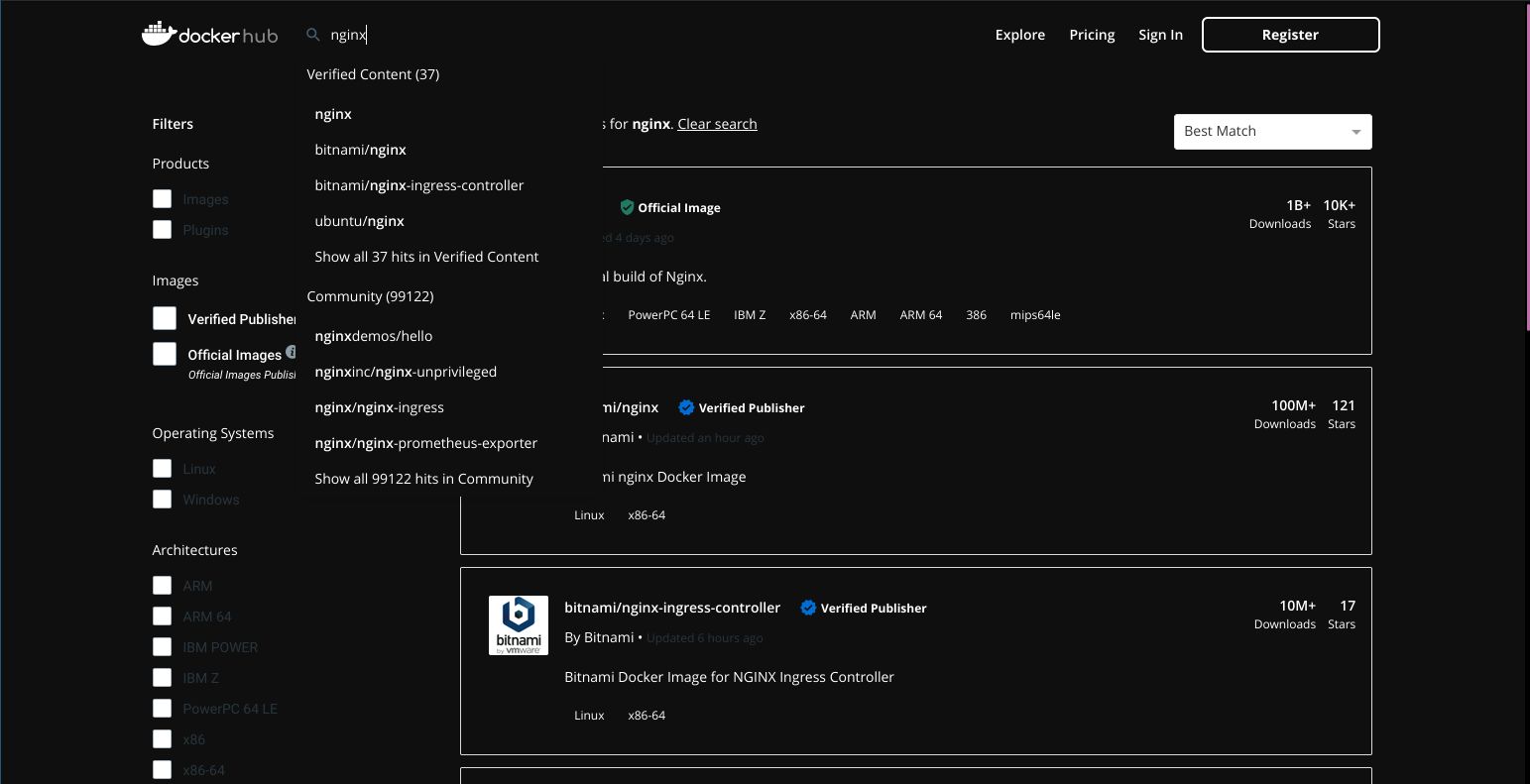Enable the Verified Publisher filter
This screenshot has width=1530, height=784.
pos(165,318)
